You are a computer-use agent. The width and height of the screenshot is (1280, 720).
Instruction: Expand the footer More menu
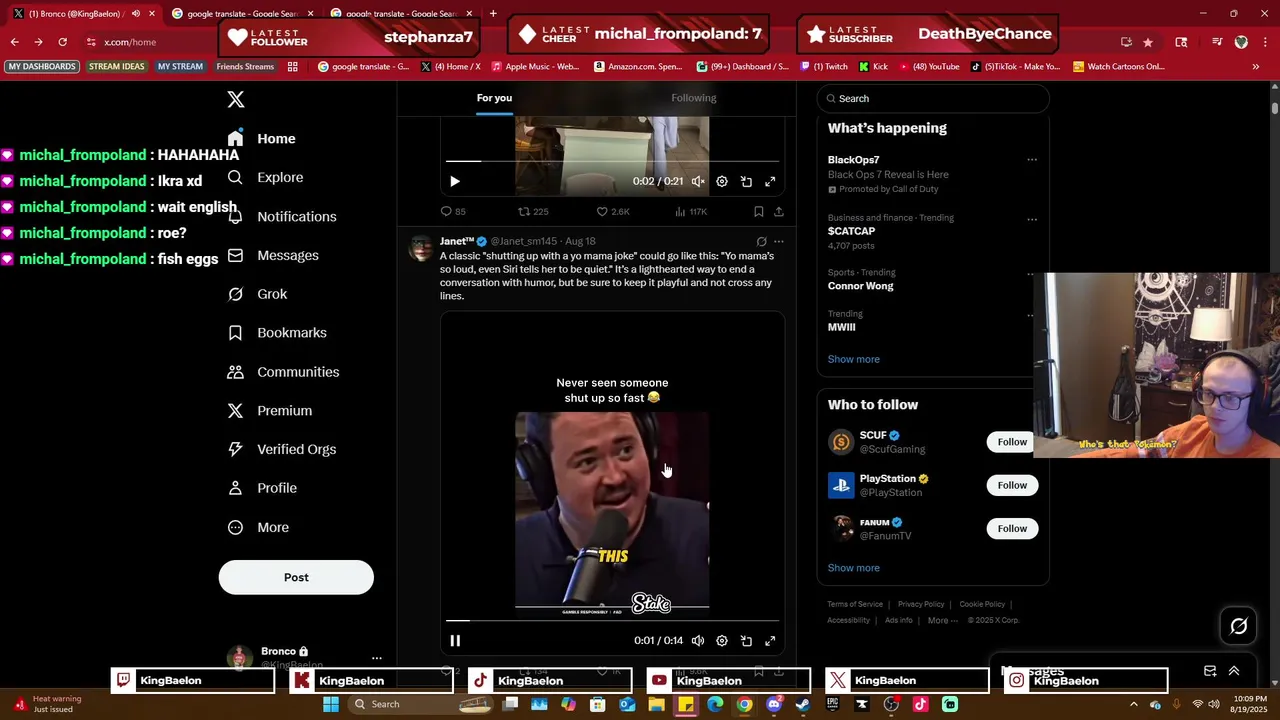pyautogui.click(x=942, y=620)
